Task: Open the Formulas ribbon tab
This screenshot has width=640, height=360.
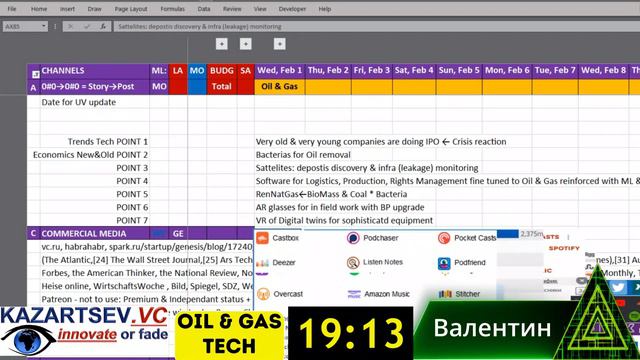Action: click(x=172, y=9)
